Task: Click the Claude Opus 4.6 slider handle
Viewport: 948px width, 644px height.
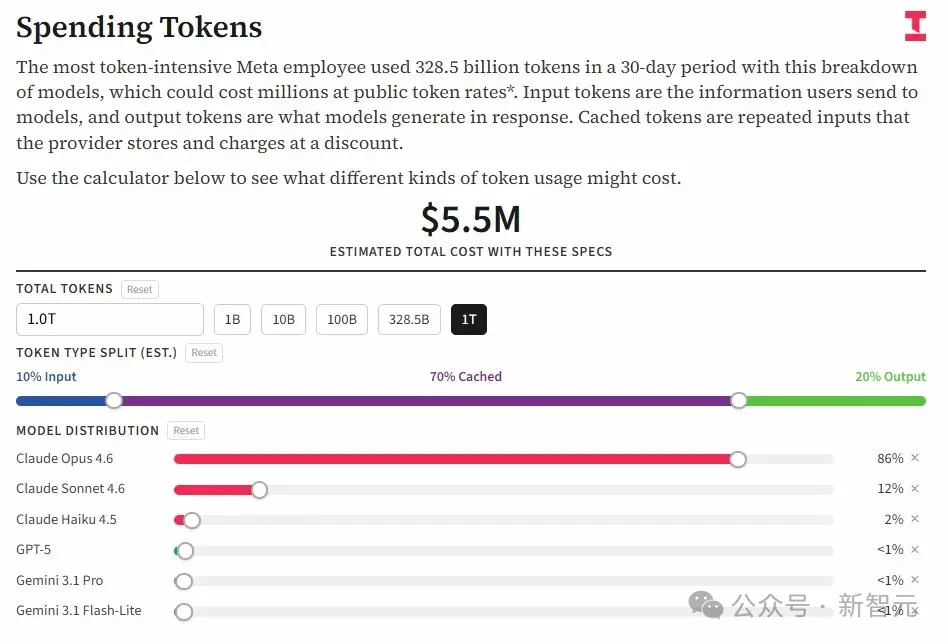Action: tap(738, 458)
